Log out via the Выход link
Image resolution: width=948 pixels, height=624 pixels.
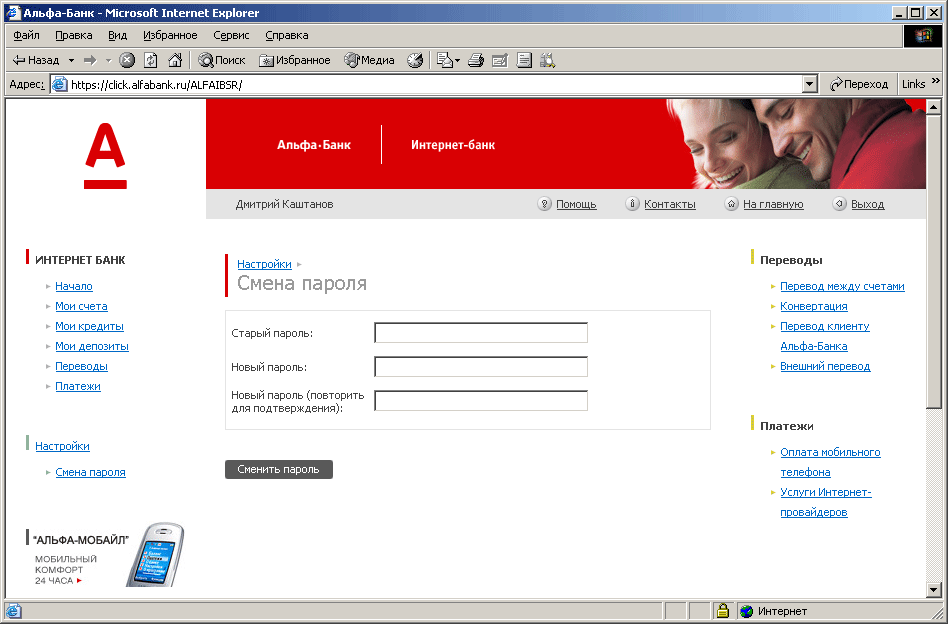click(868, 204)
